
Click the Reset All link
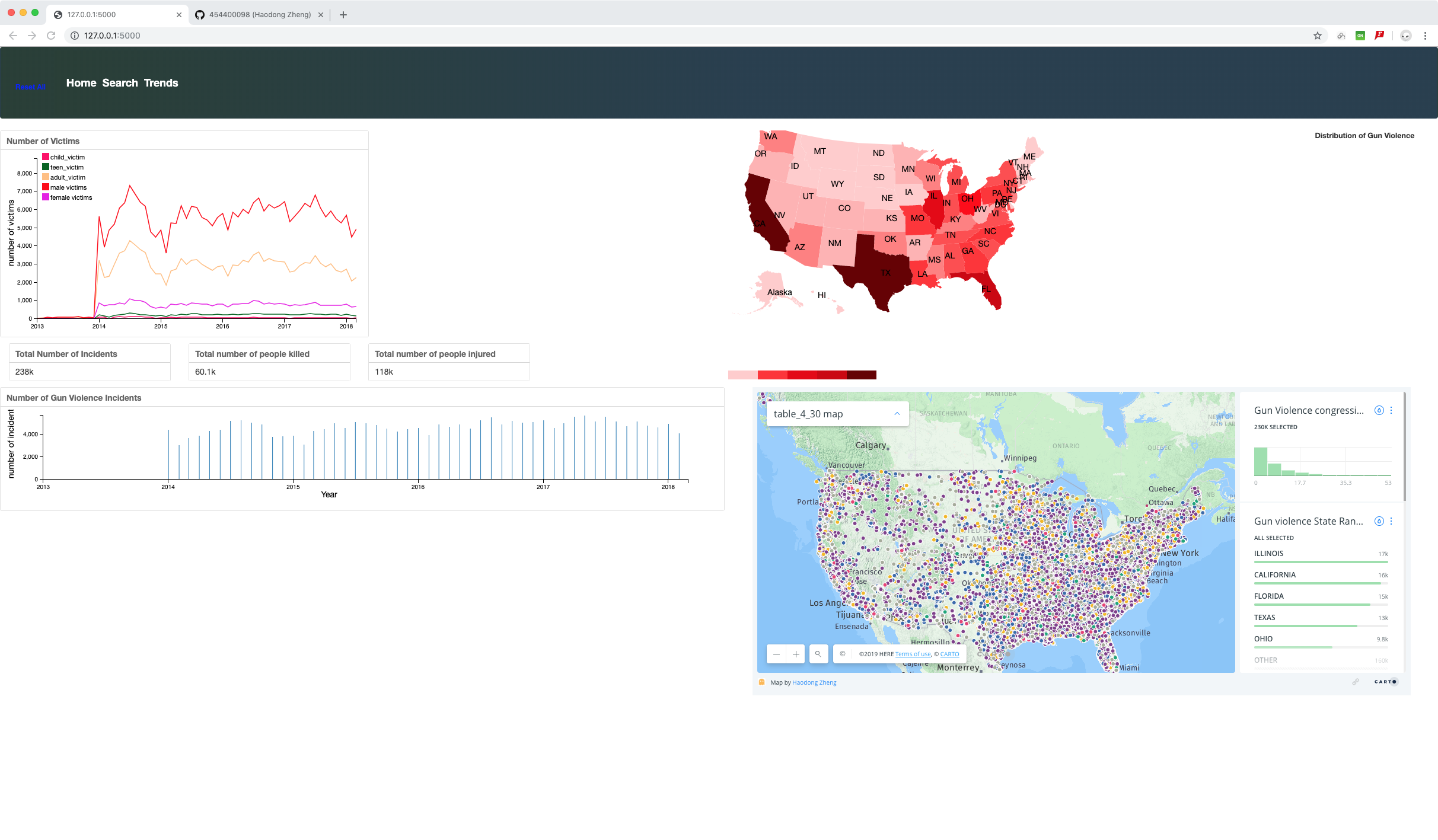(x=30, y=87)
